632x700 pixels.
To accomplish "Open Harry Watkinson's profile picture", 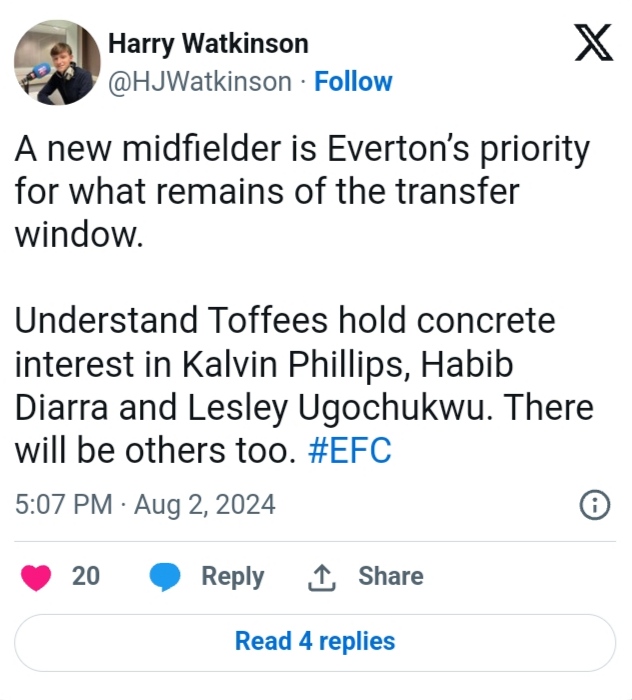I will 57,62.
